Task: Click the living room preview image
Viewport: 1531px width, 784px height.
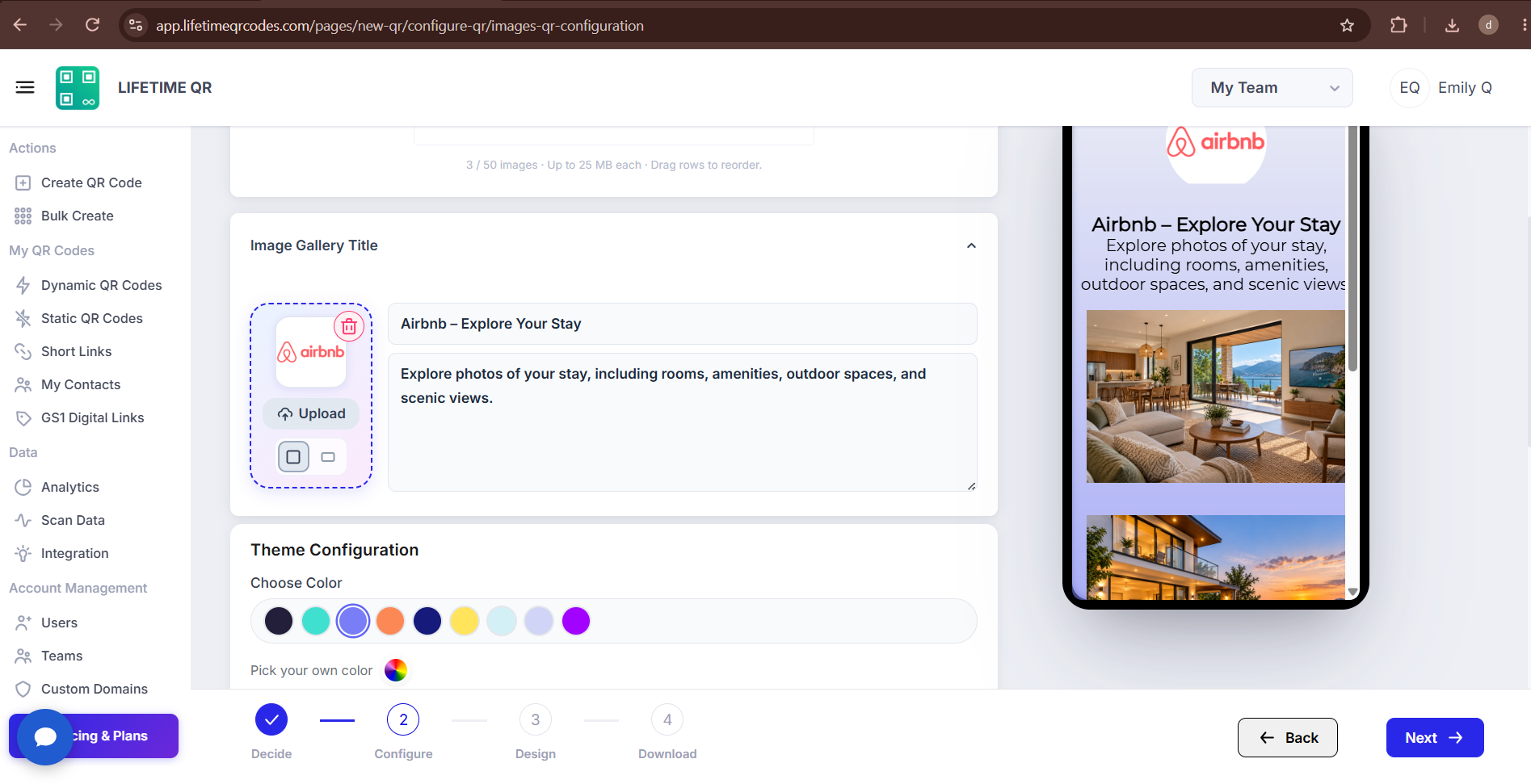Action: pyautogui.click(x=1216, y=396)
